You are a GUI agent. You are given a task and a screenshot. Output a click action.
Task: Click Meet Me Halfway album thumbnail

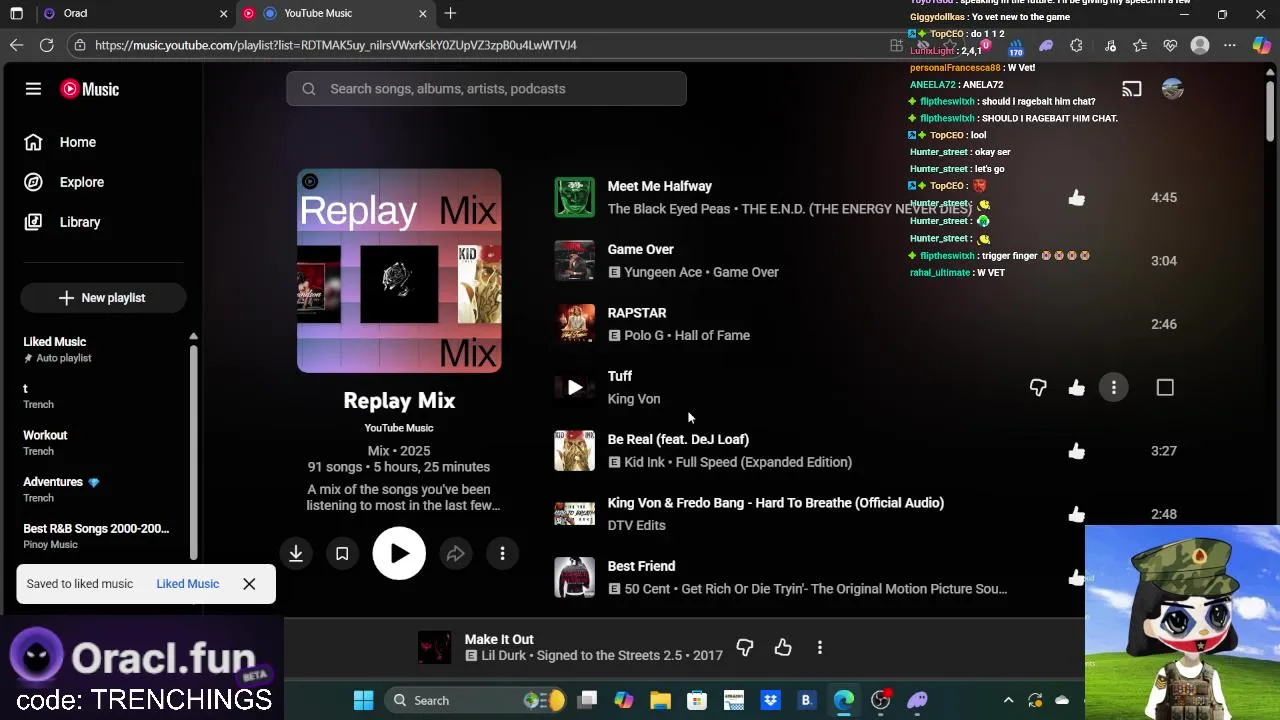pos(575,197)
